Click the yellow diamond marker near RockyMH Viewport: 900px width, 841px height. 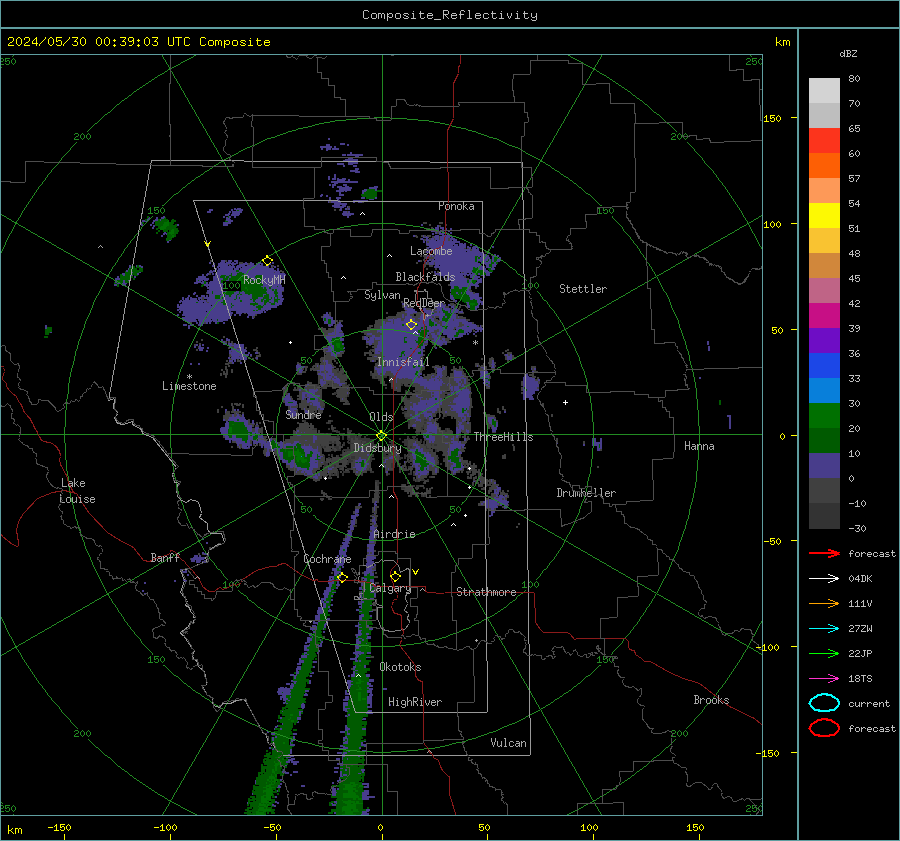coord(267,261)
